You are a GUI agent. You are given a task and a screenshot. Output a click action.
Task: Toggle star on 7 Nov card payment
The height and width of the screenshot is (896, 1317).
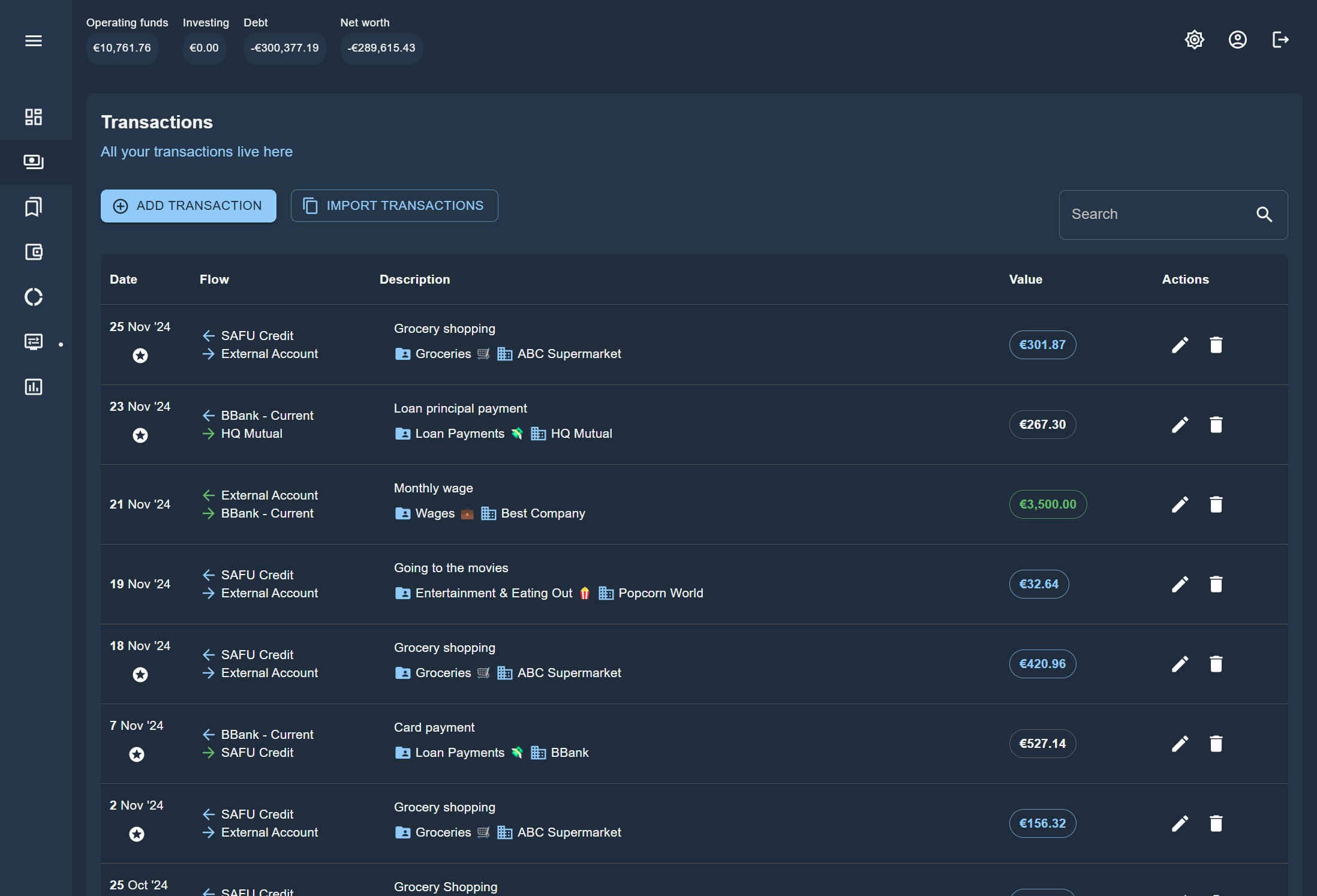click(x=137, y=754)
